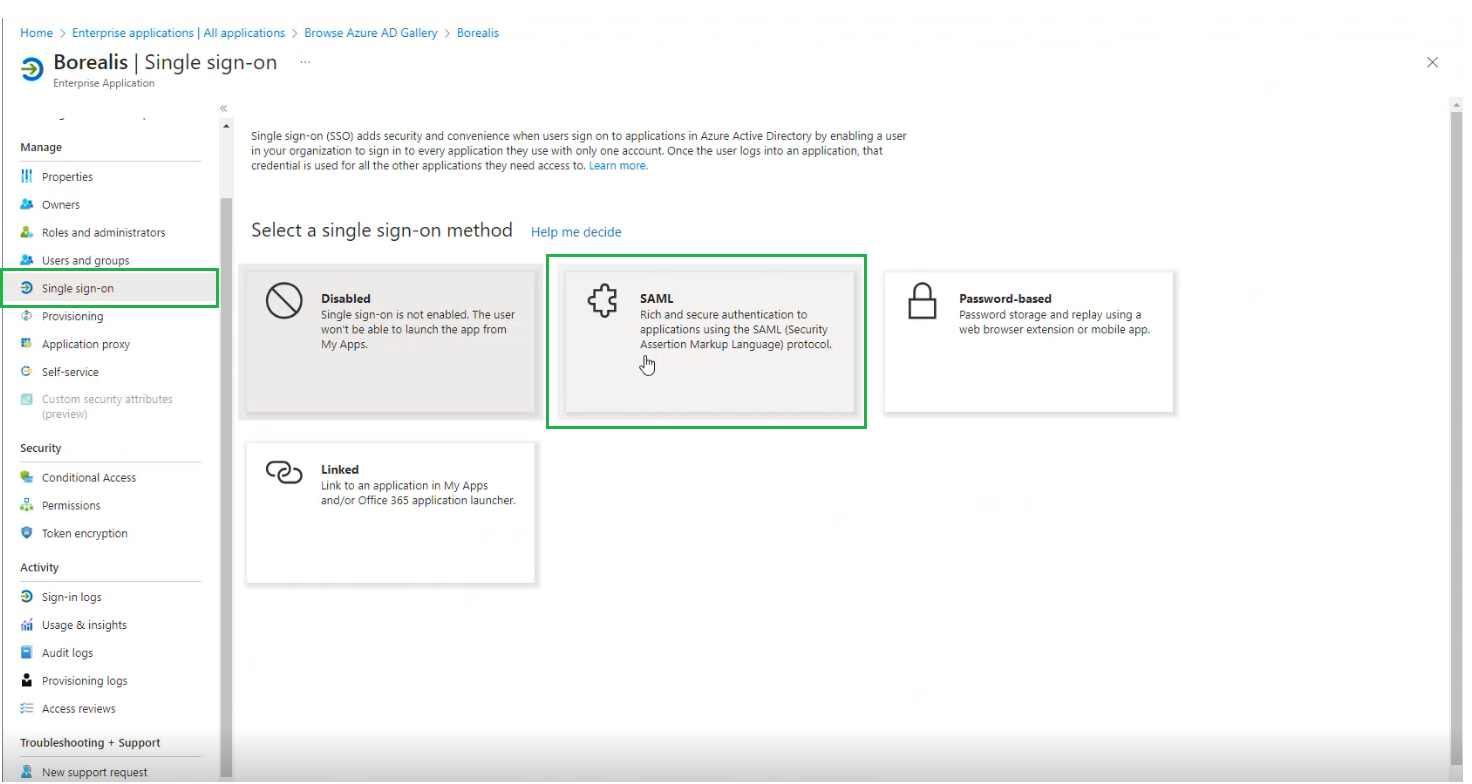Click the Linked chain icon

pos(283,472)
